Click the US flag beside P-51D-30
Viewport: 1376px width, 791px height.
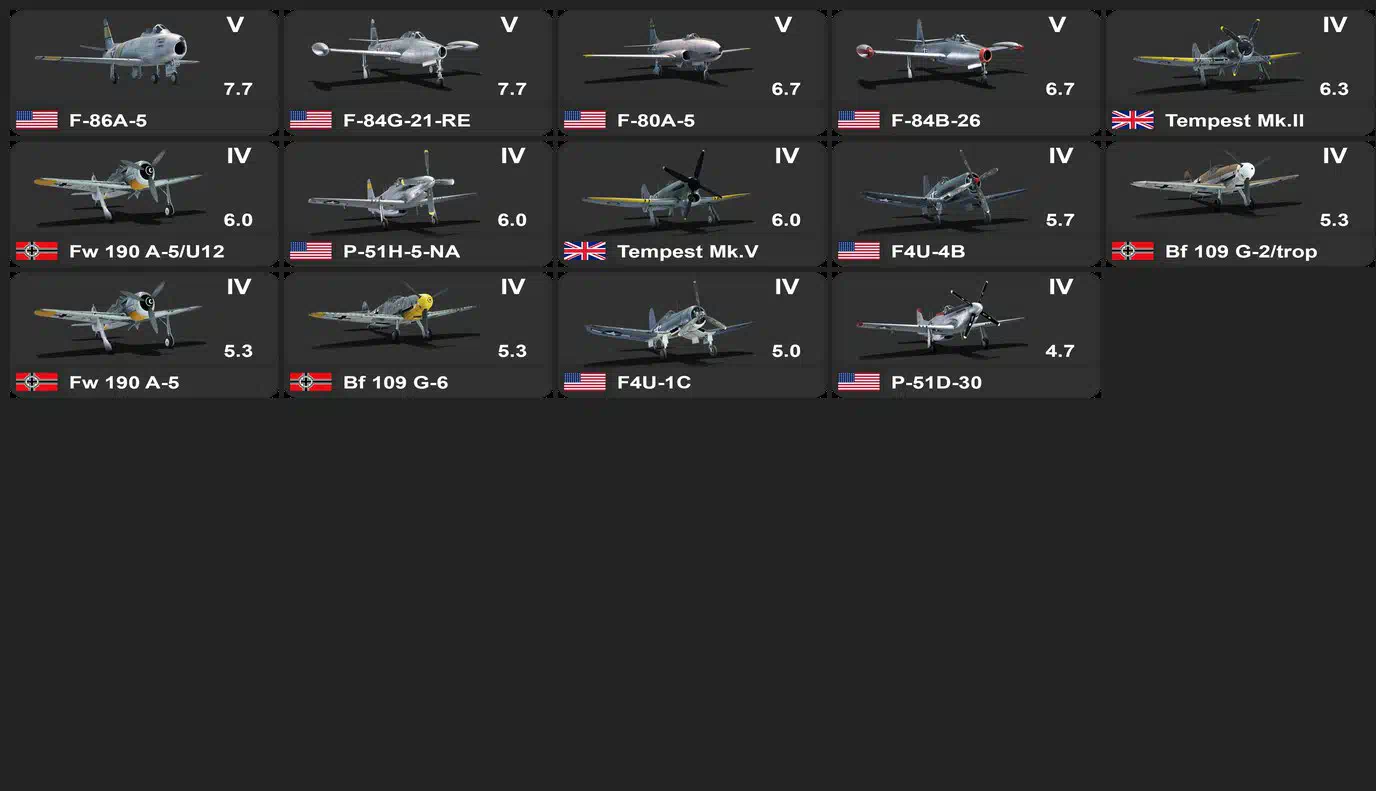(859, 382)
